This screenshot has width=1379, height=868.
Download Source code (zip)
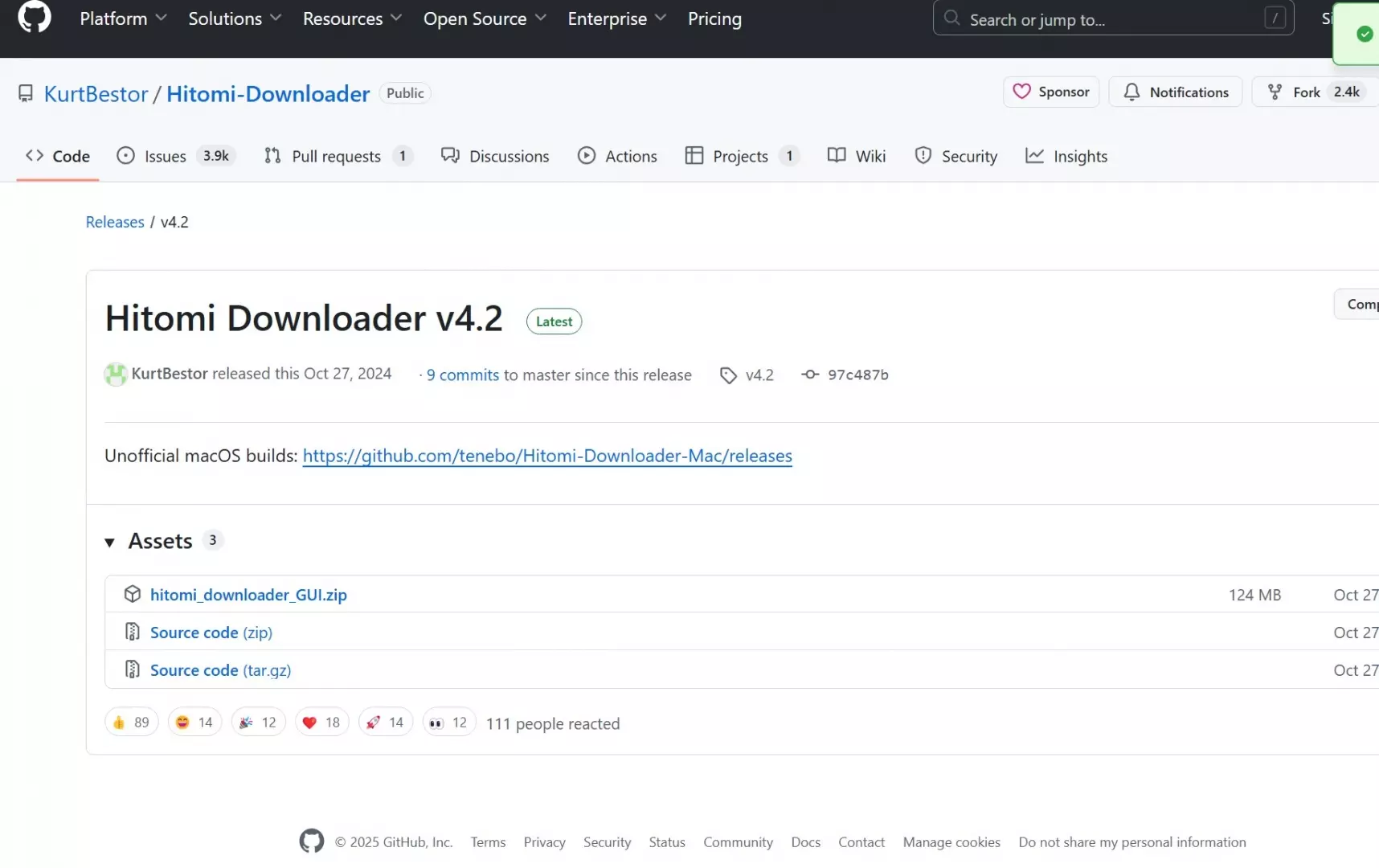pyautogui.click(x=211, y=633)
